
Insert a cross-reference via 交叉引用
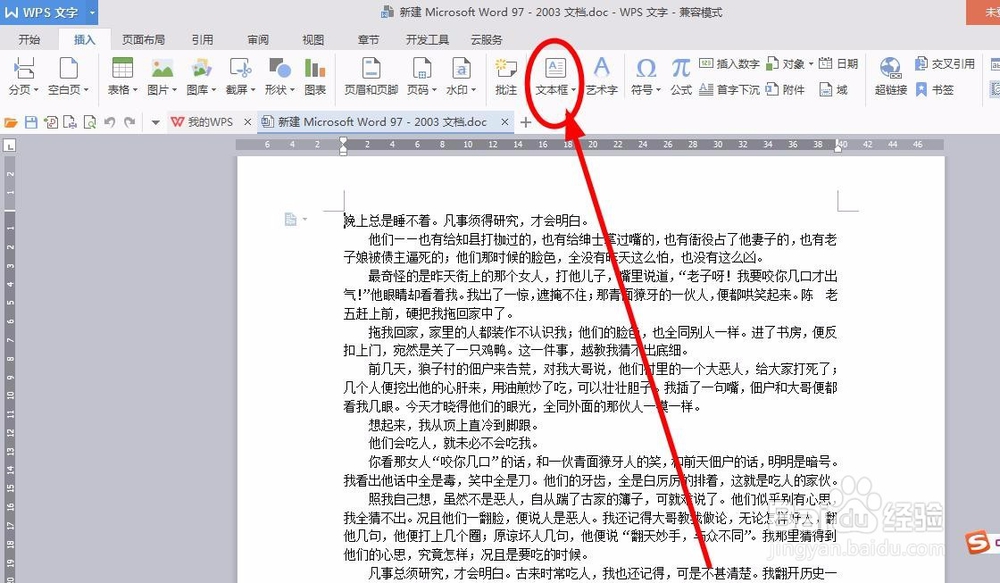click(x=946, y=62)
